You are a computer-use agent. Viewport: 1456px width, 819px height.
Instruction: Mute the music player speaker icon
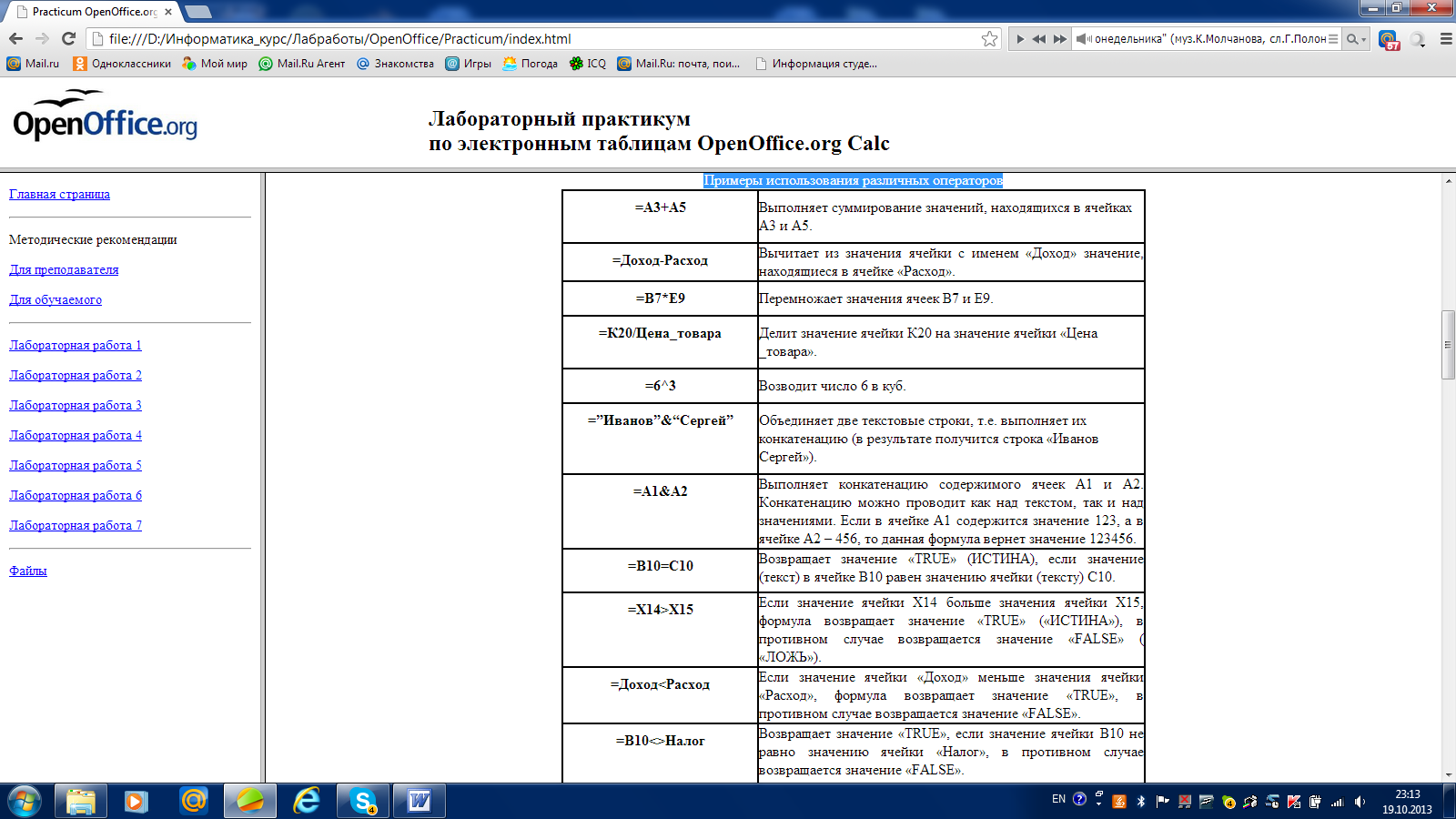1083,39
